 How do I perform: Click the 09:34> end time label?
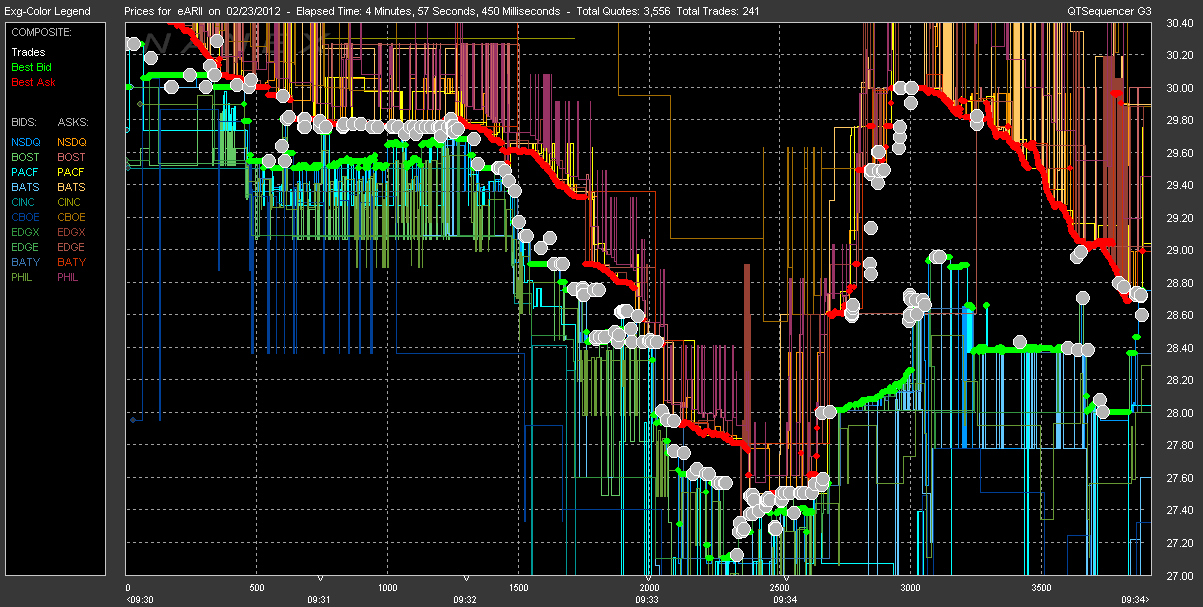pos(1134,599)
